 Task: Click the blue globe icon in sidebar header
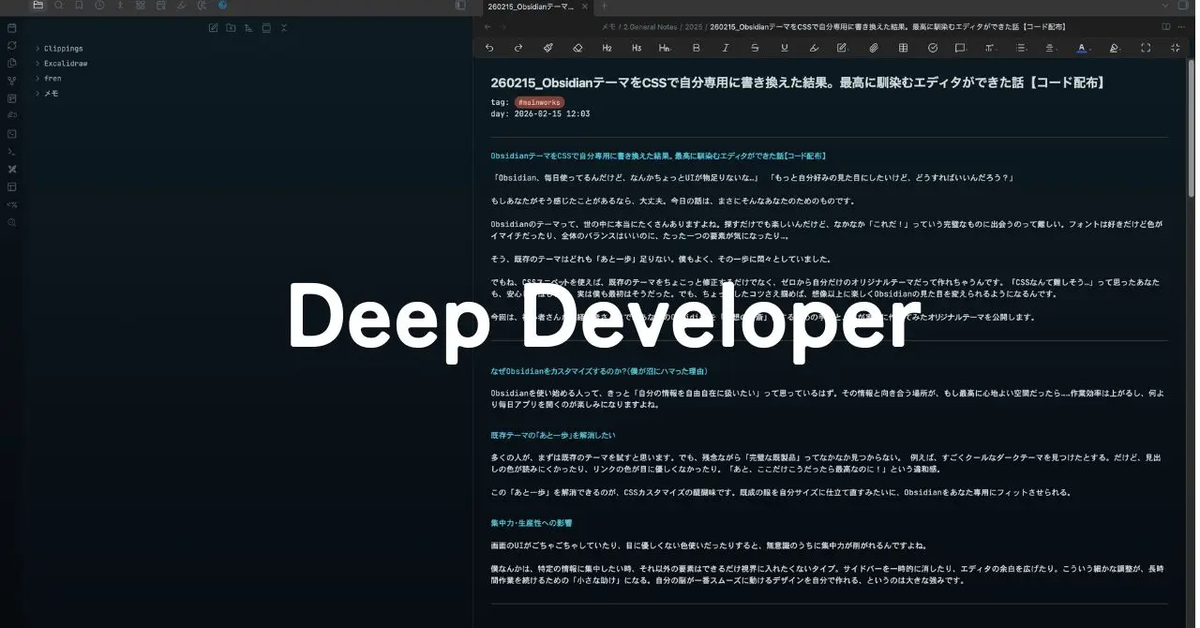222,5
